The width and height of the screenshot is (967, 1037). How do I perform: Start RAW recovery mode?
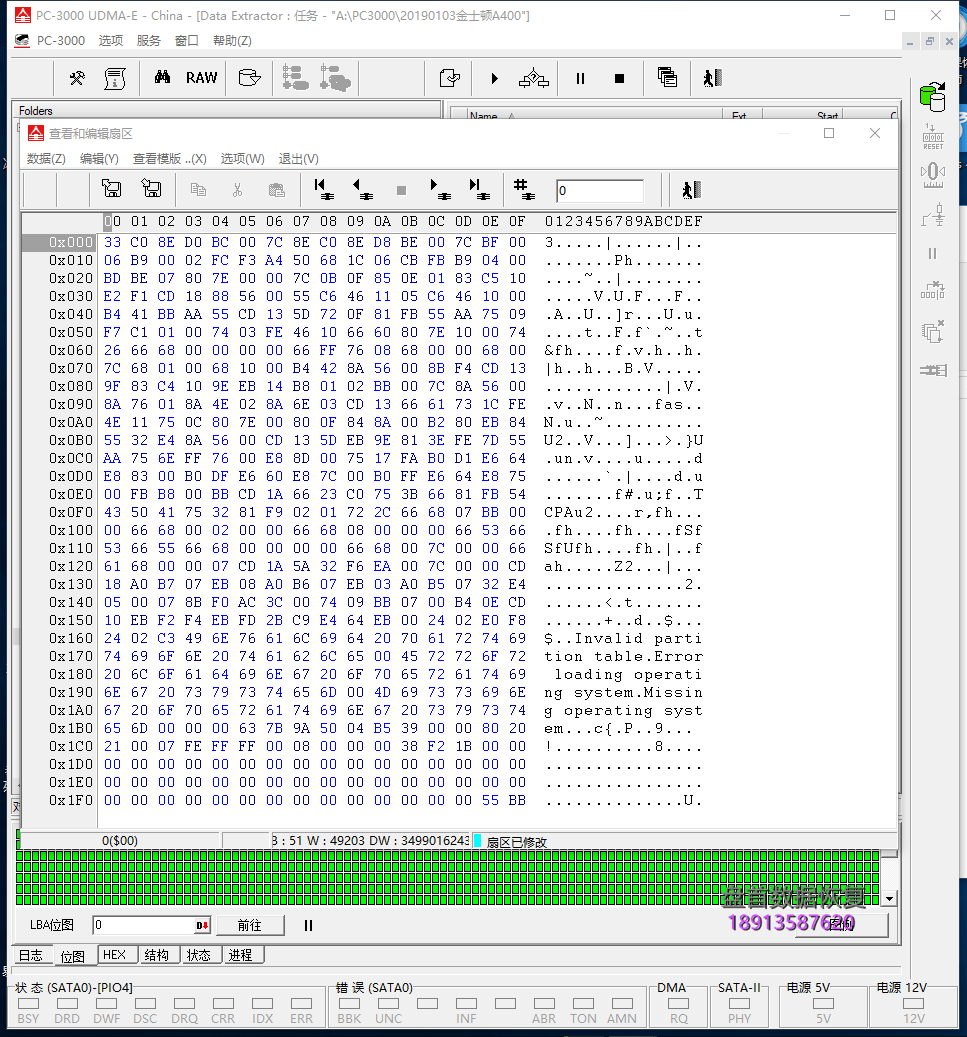pos(201,78)
